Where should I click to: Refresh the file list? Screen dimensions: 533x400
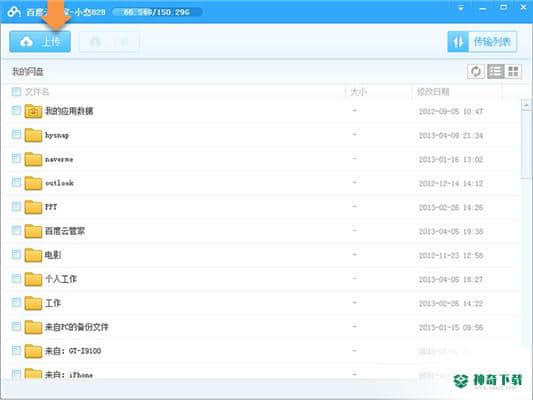(476, 71)
